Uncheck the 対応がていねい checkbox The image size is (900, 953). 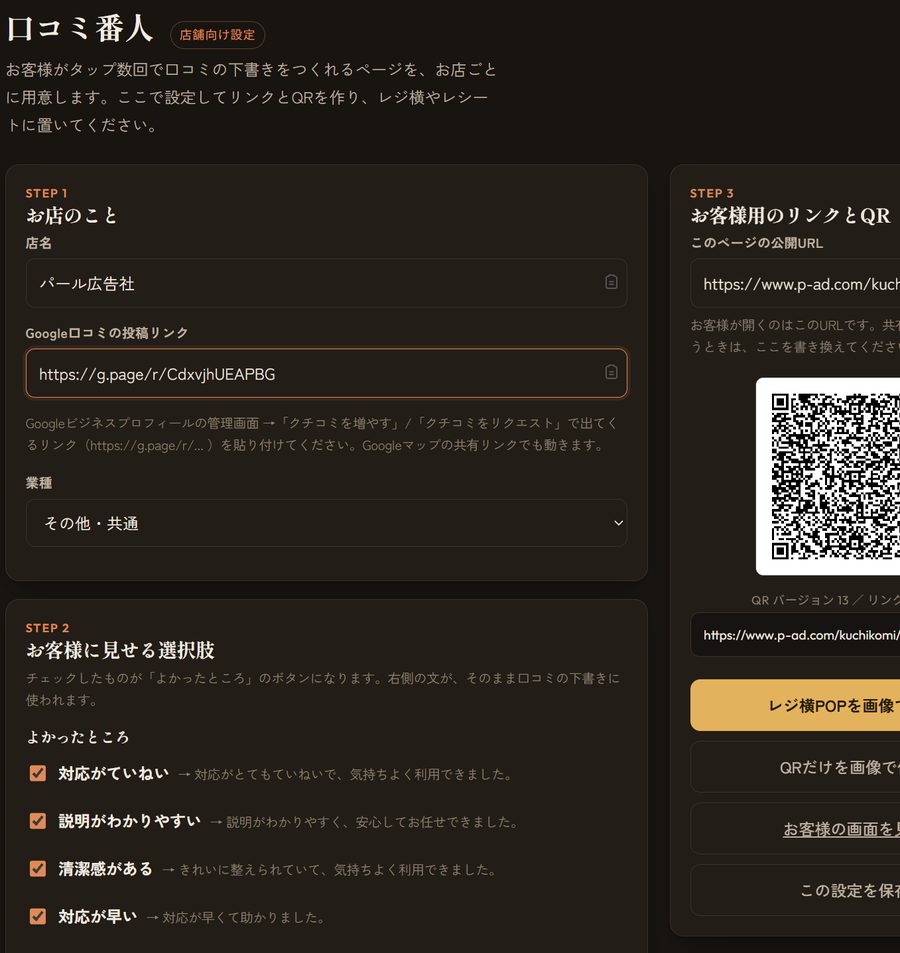38,773
